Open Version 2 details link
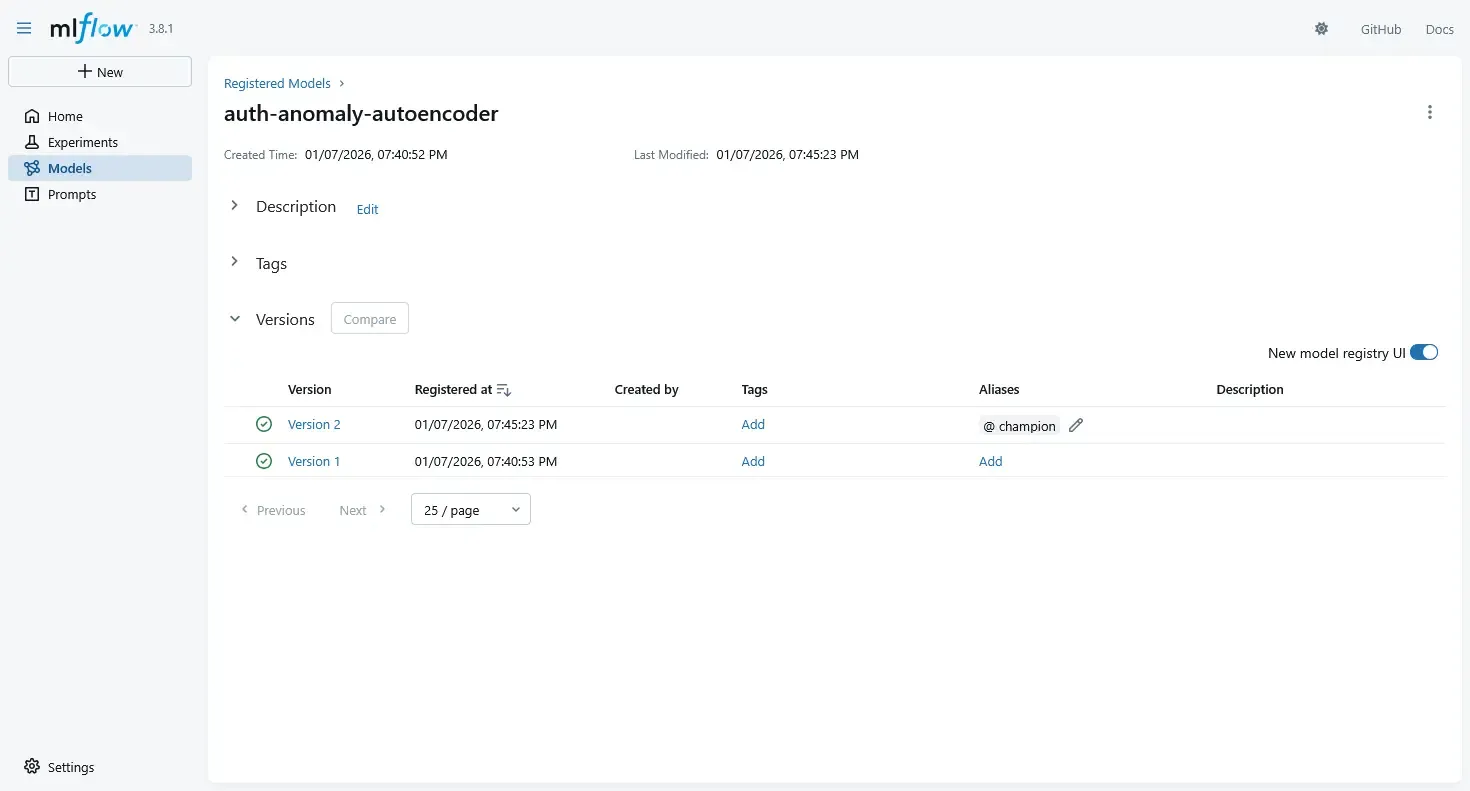Screen dimensions: 1470x791 (314, 424)
